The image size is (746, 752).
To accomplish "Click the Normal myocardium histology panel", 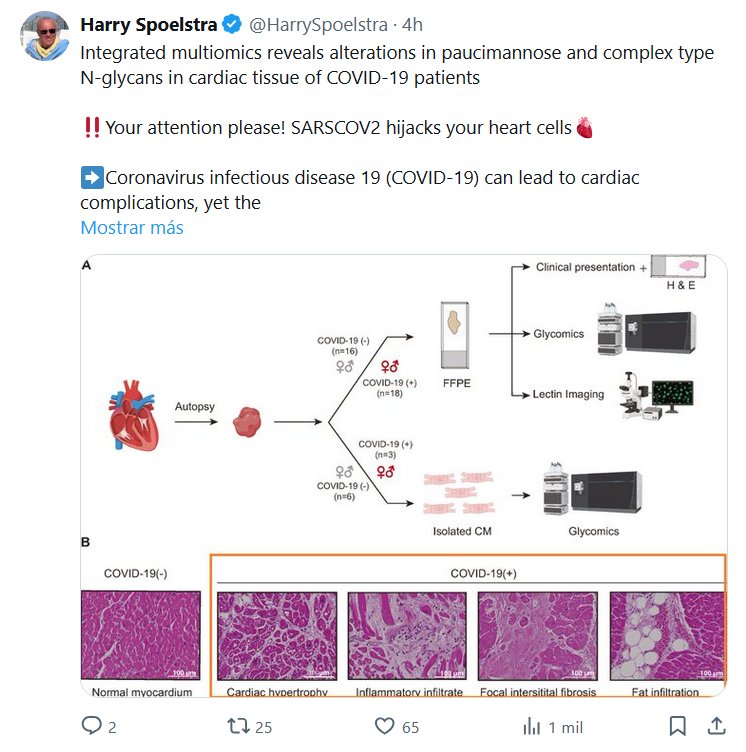I will 139,635.
